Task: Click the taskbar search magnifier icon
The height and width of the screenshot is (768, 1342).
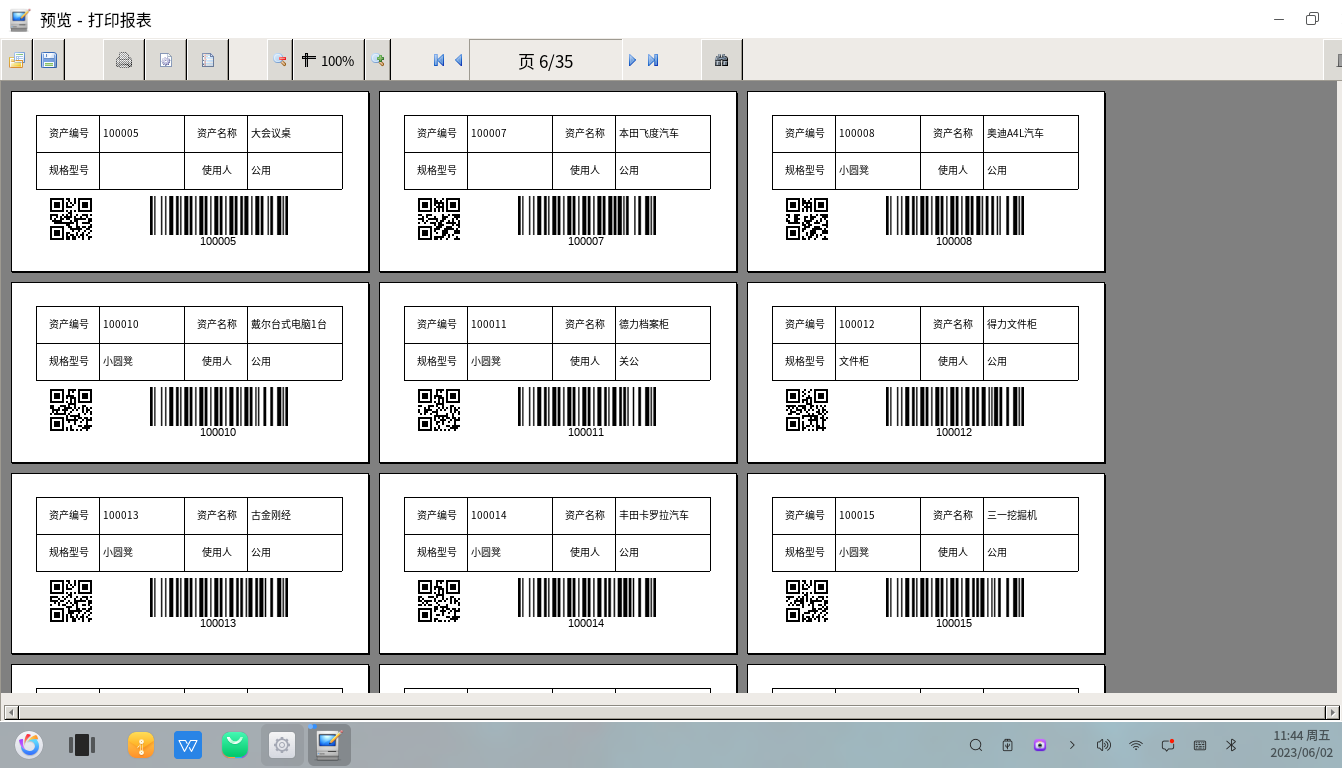Action: tap(976, 745)
